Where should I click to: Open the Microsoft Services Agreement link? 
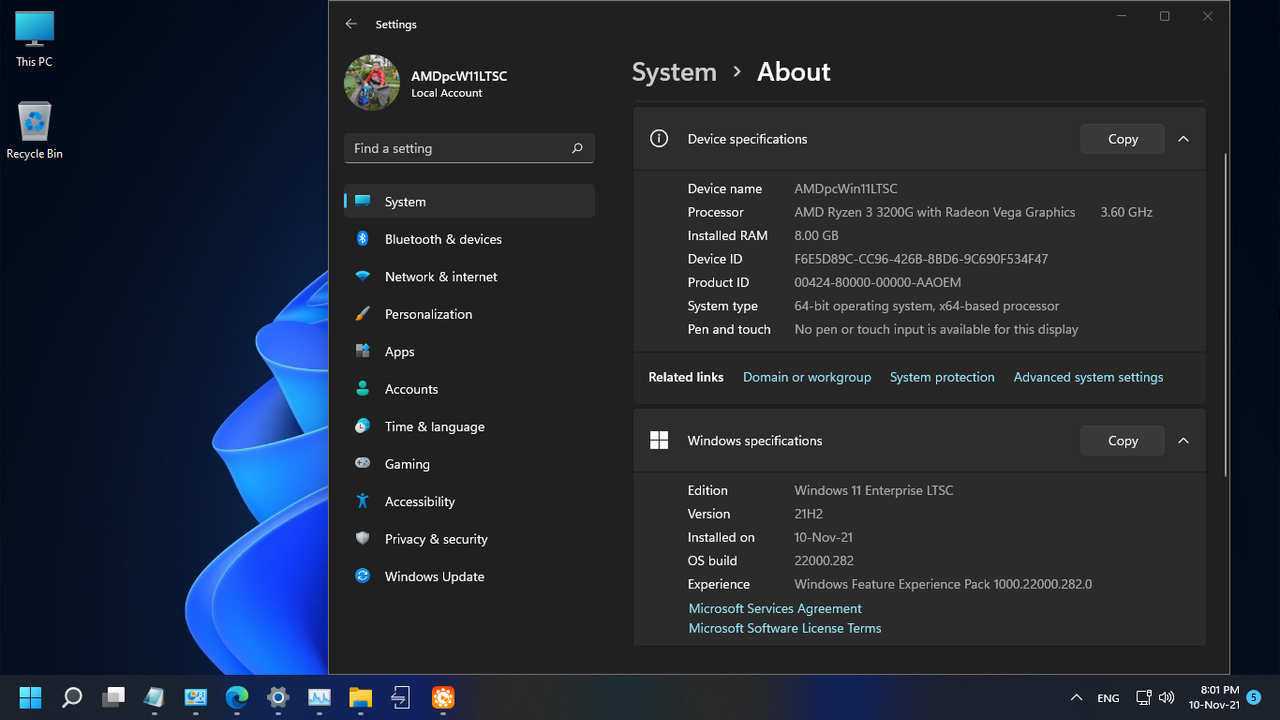(x=775, y=608)
